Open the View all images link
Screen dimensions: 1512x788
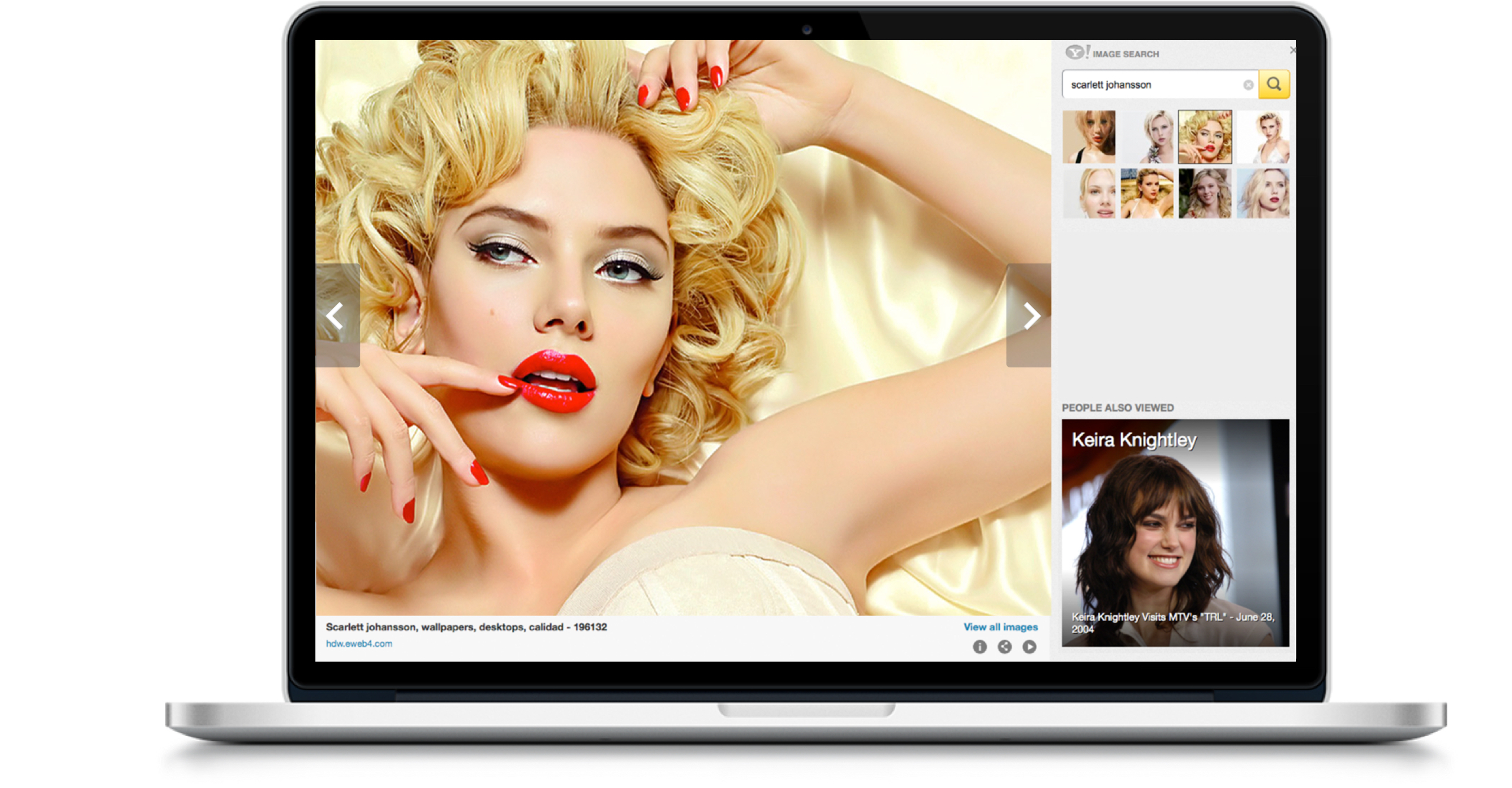[x=1000, y=627]
